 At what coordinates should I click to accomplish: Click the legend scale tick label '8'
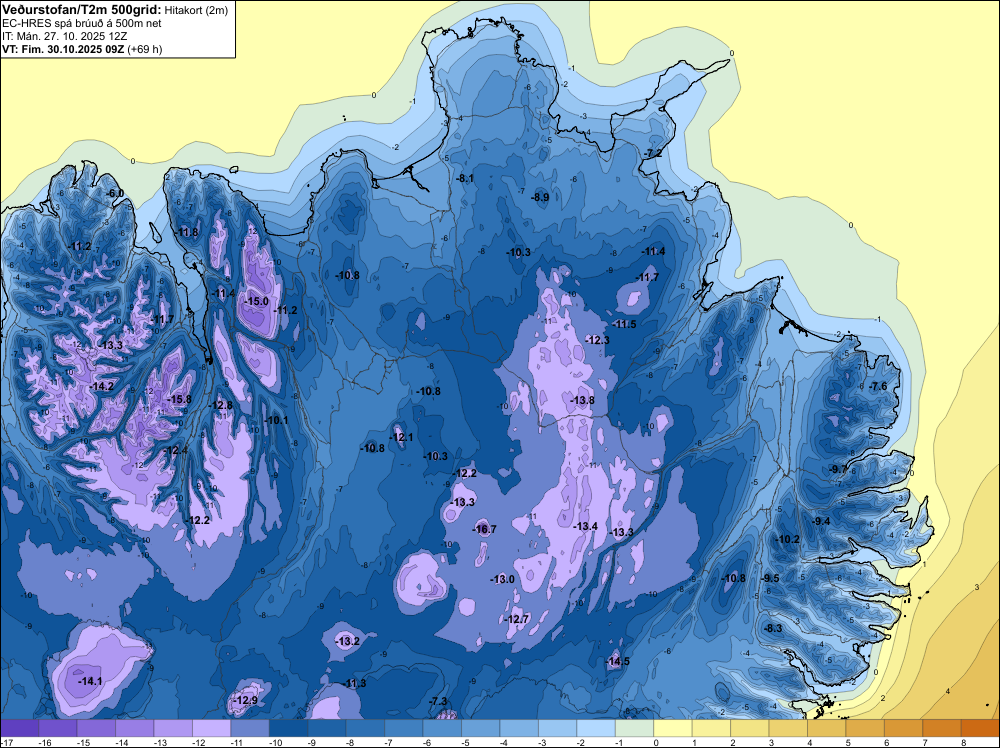[x=963, y=742]
